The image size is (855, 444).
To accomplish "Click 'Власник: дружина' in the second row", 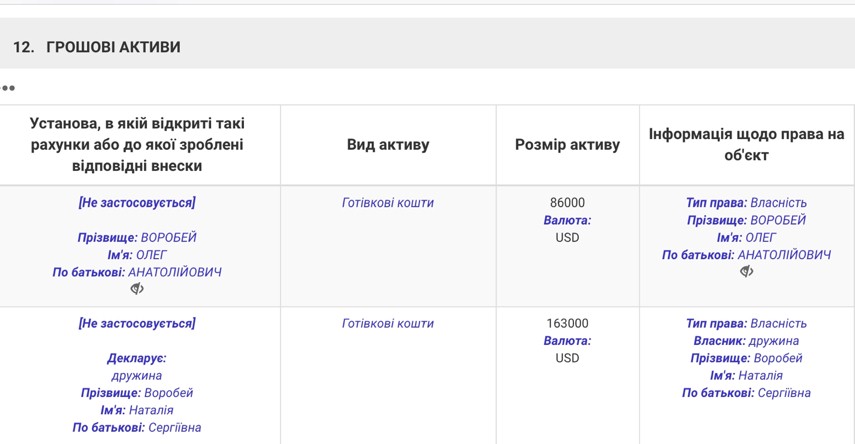I will (x=746, y=341).
